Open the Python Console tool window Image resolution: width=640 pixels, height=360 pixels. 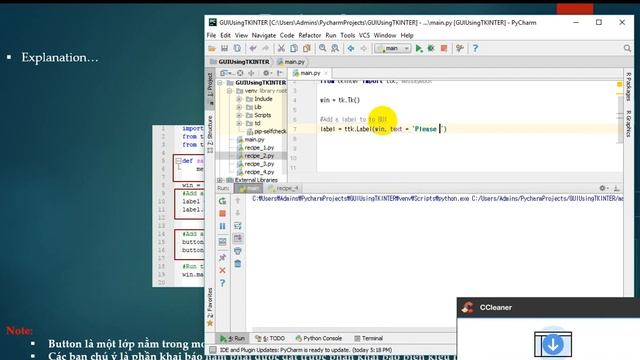click(x=319, y=338)
